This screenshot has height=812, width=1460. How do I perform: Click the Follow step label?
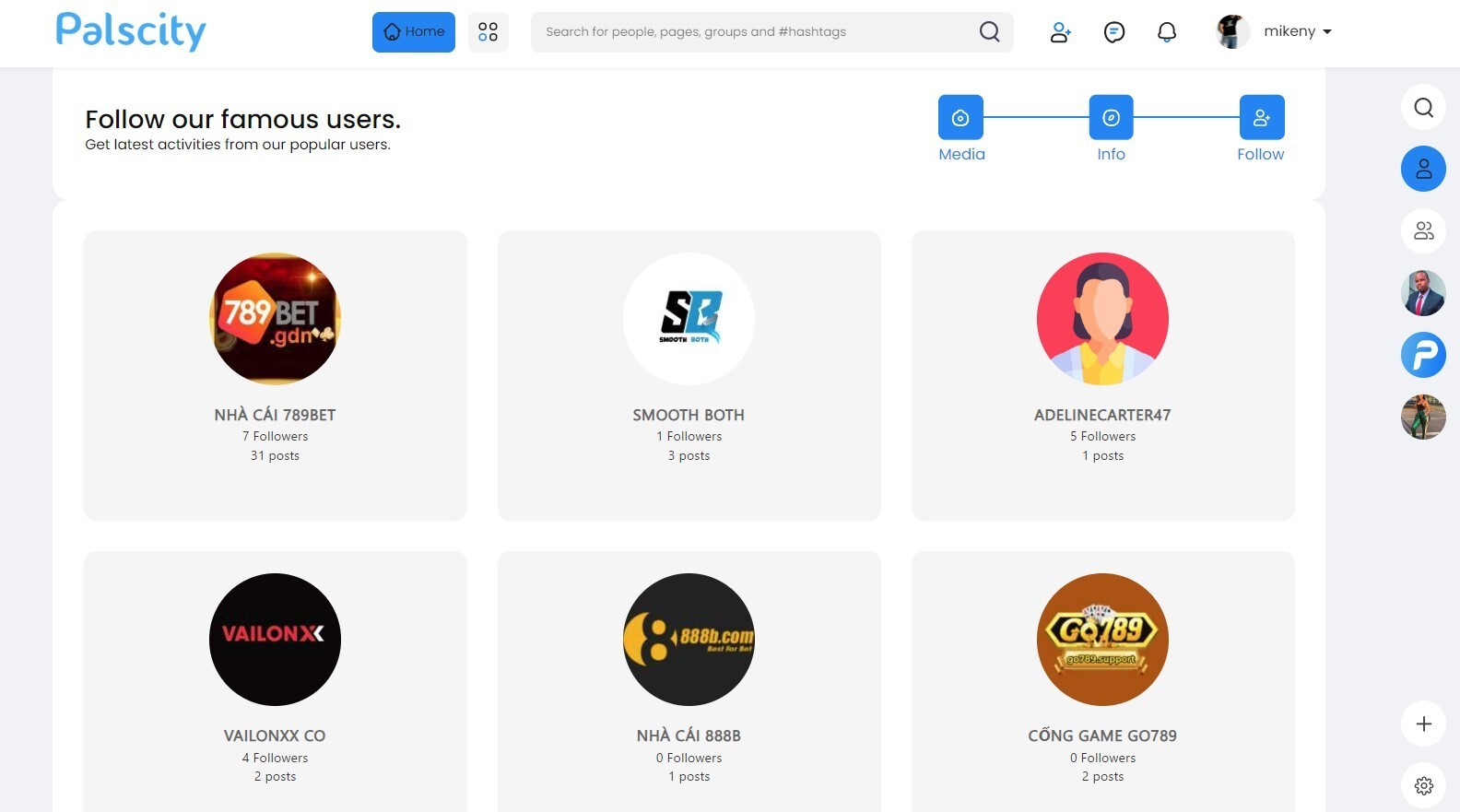tap(1261, 154)
